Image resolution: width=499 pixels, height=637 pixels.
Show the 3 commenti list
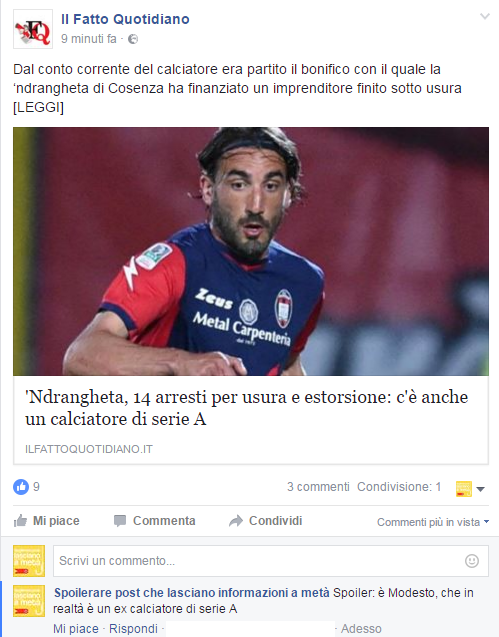pyautogui.click(x=318, y=487)
